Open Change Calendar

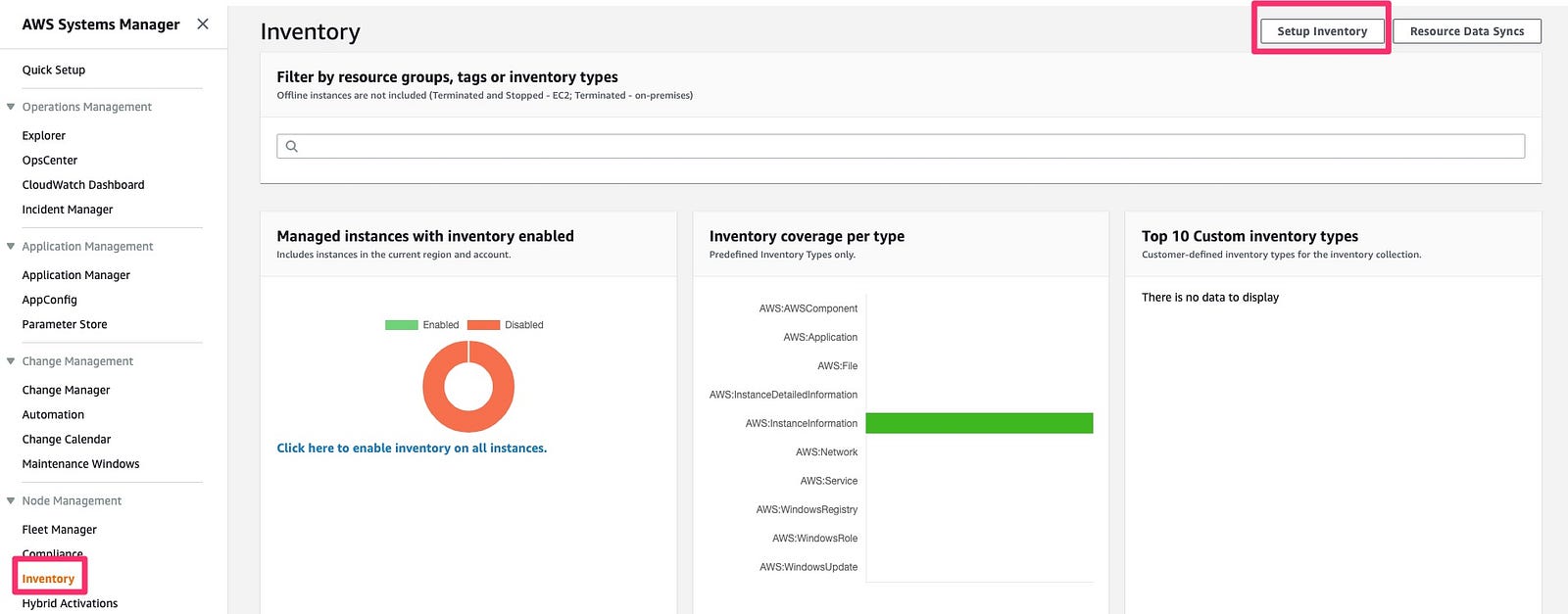(67, 440)
